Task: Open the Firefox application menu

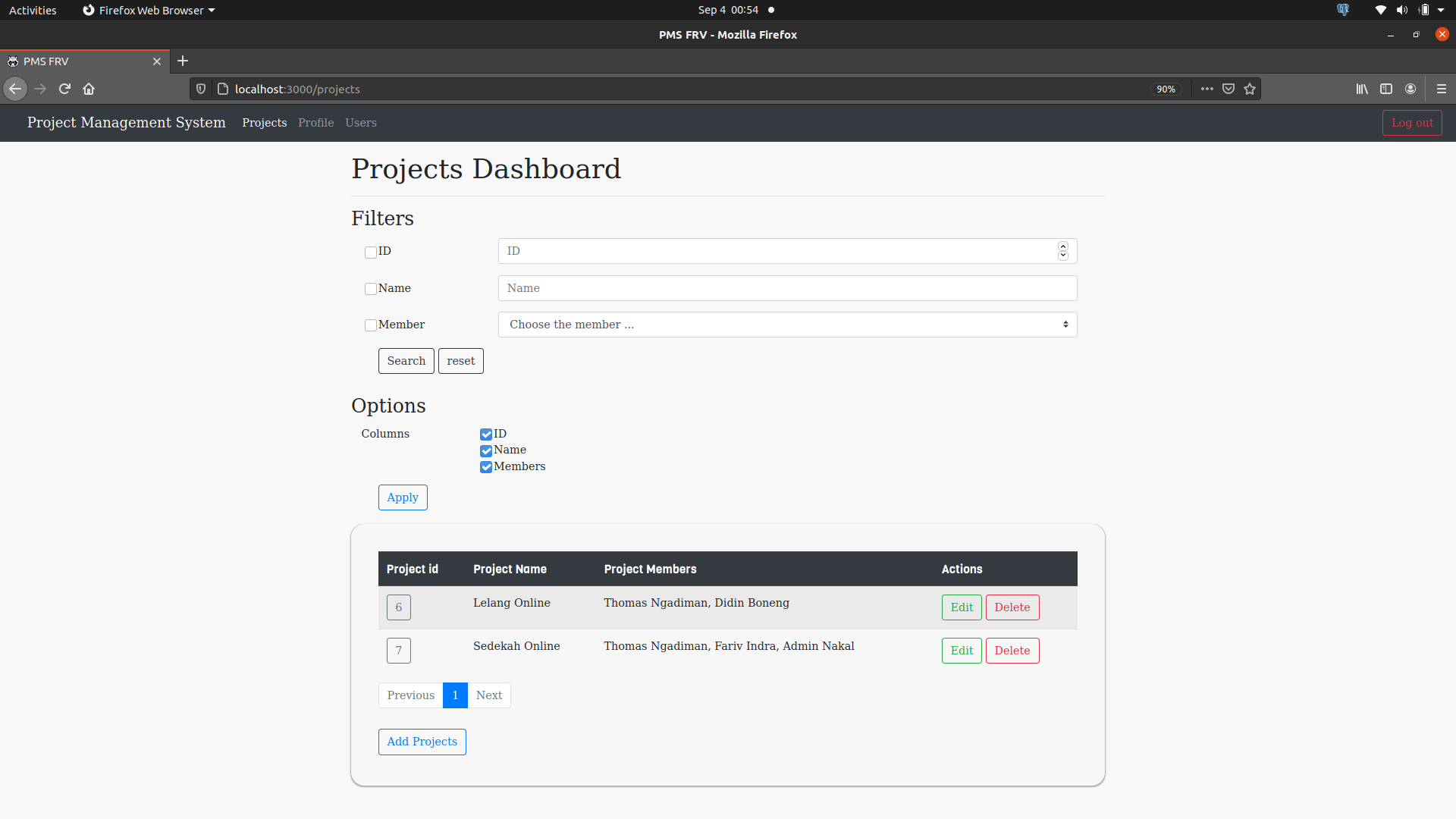Action: coord(1441,89)
